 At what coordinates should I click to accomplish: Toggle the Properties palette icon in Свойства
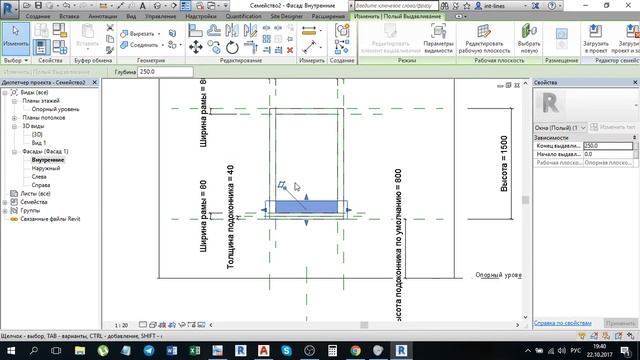pyautogui.click(x=41, y=47)
